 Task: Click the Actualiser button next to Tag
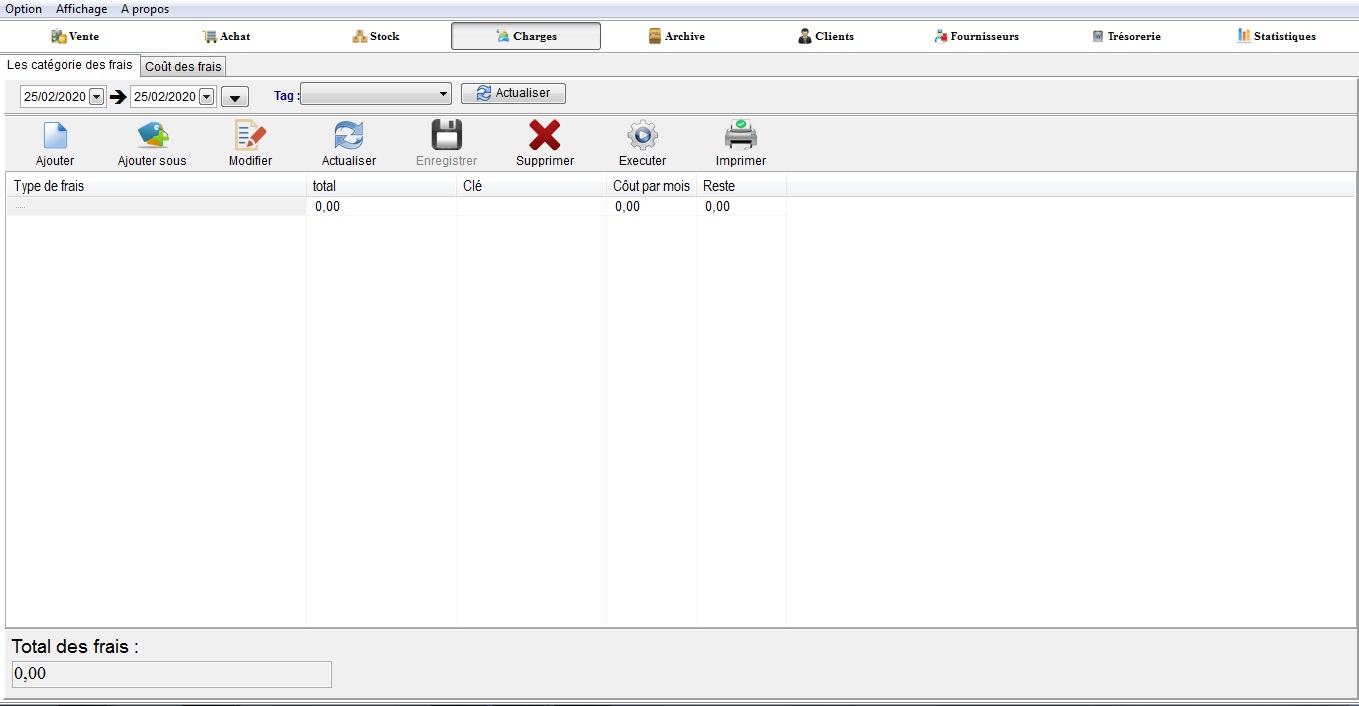pos(513,93)
